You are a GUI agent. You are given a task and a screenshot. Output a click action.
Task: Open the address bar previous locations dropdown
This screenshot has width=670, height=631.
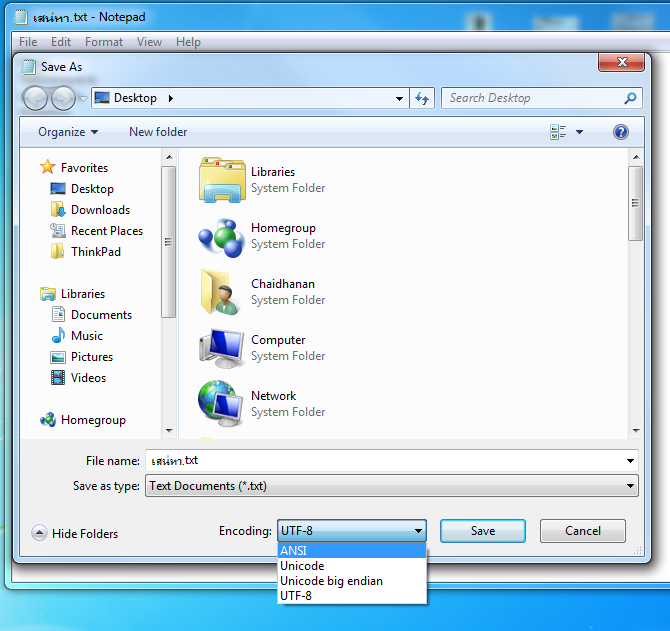click(399, 99)
